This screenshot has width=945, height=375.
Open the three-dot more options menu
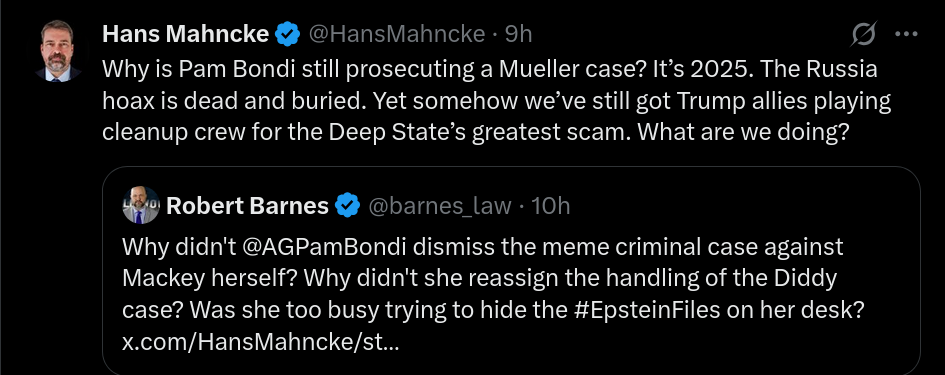click(906, 34)
